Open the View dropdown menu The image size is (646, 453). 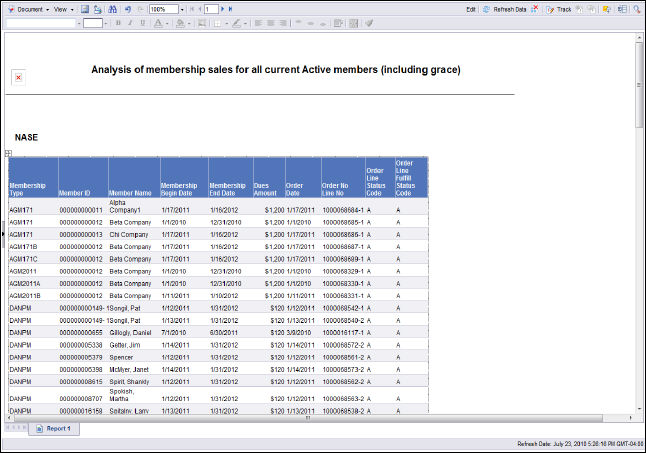click(x=63, y=8)
